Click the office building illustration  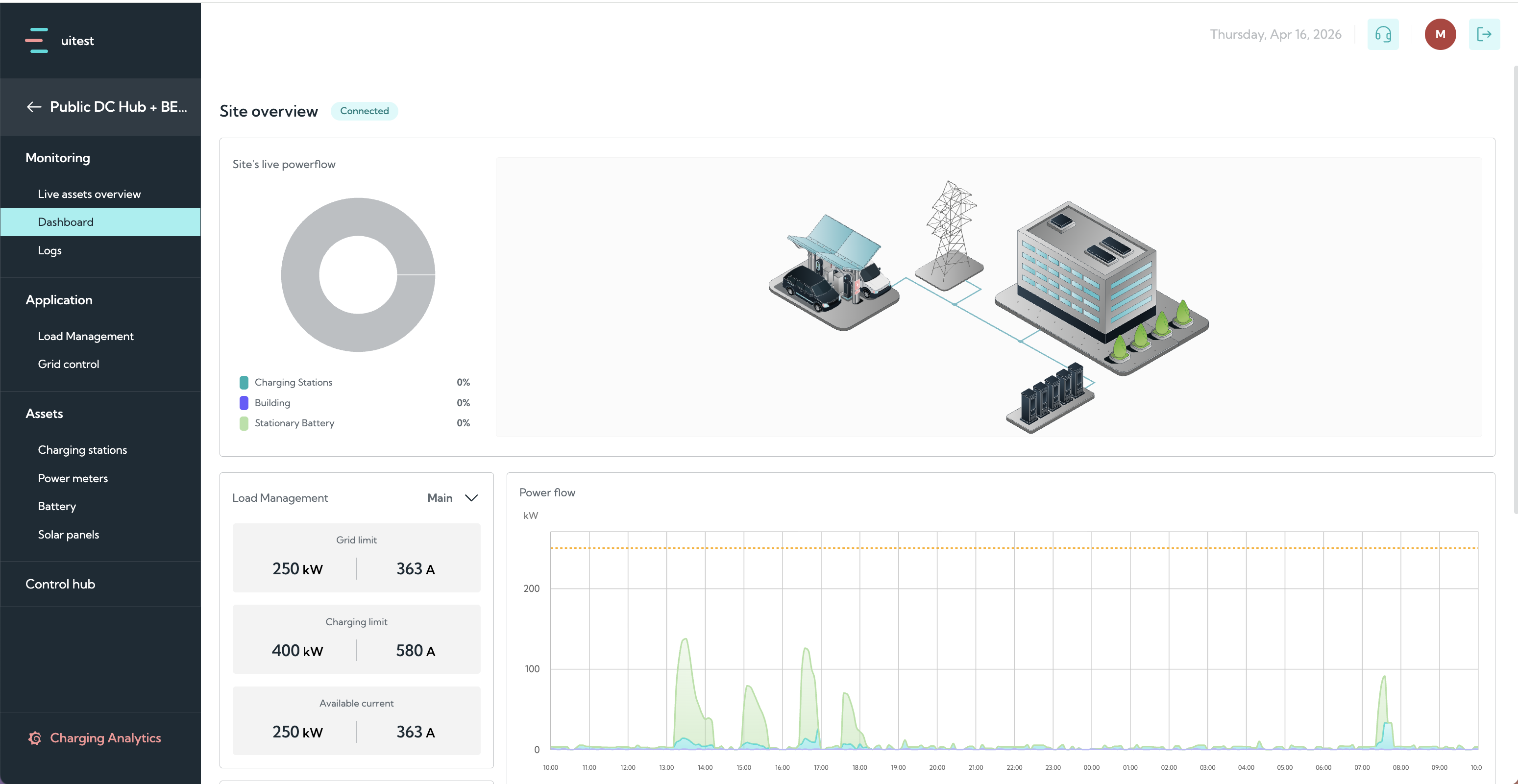[x=1101, y=288]
